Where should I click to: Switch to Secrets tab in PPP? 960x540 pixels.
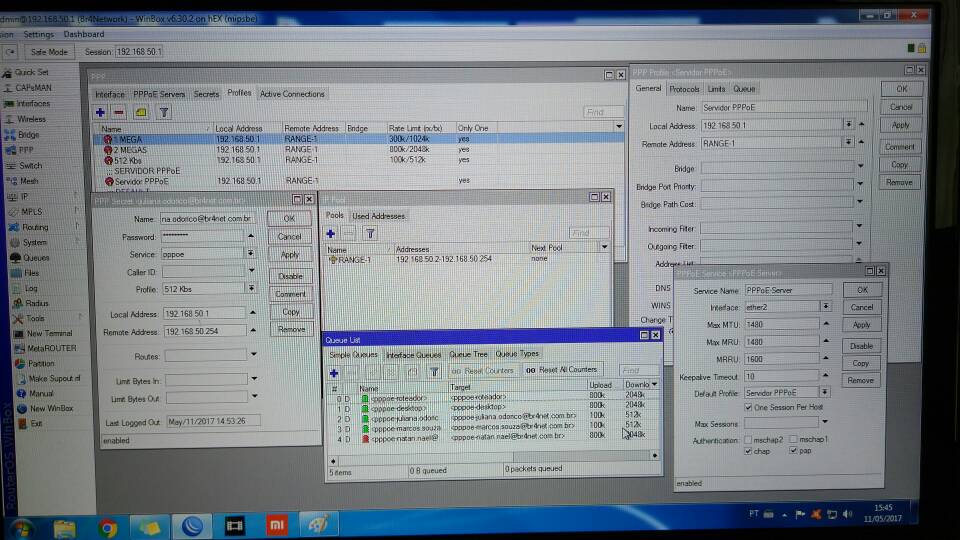(206, 94)
